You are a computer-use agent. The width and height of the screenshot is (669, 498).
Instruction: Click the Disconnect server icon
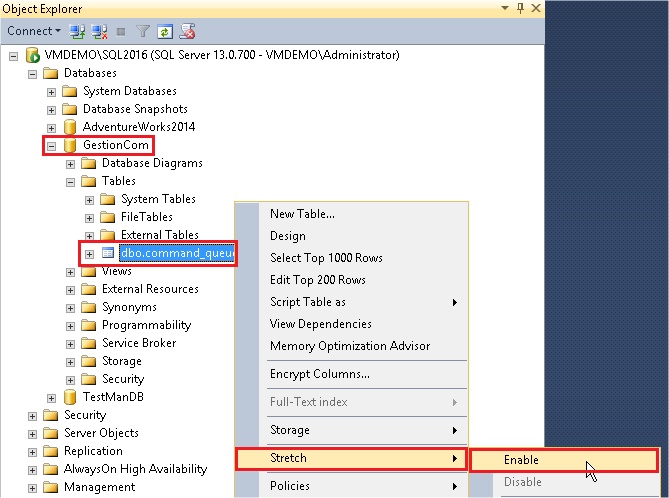pyautogui.click(x=99, y=32)
